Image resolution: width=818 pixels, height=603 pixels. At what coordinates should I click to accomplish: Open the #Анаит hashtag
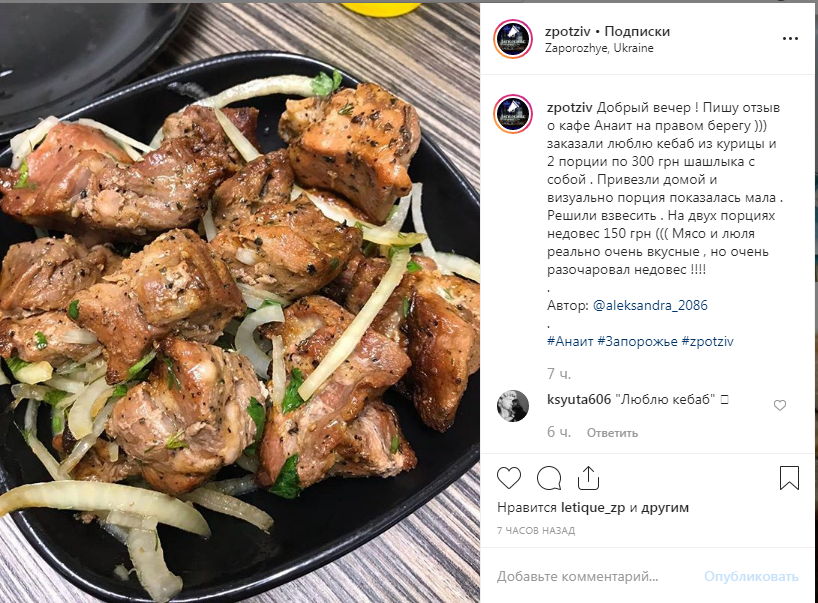pyautogui.click(x=570, y=341)
